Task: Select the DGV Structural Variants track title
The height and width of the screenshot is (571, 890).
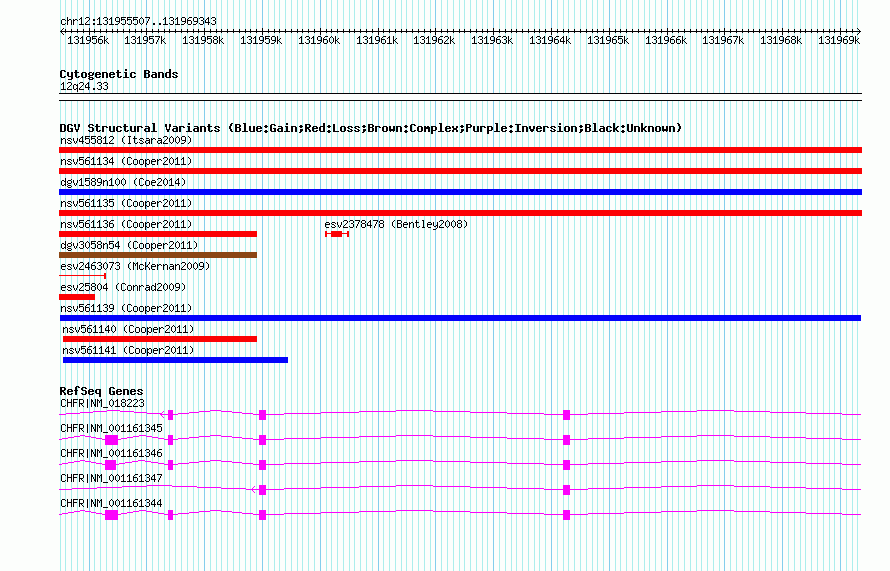Action: [371, 128]
